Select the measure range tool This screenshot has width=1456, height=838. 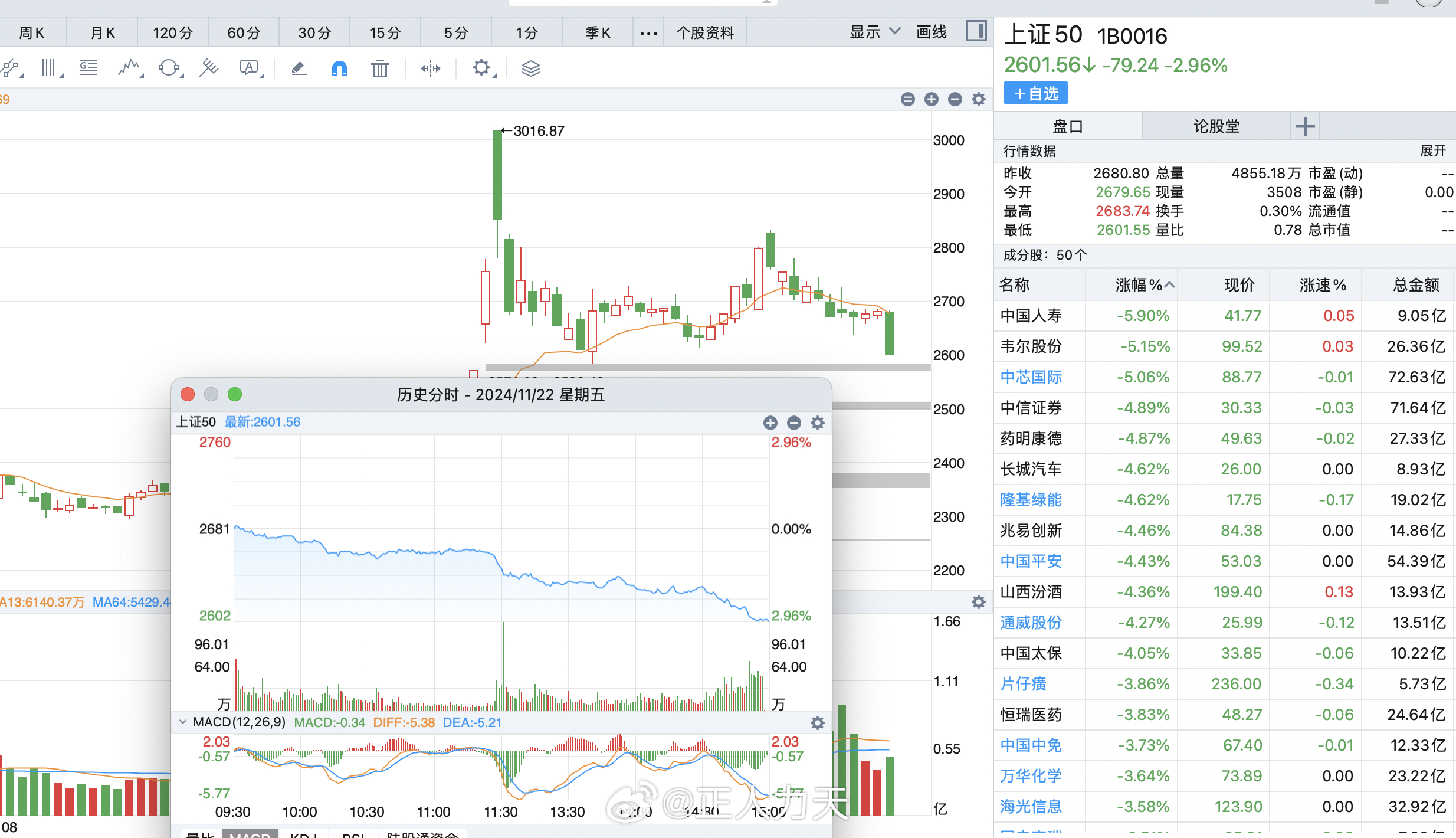[431, 68]
